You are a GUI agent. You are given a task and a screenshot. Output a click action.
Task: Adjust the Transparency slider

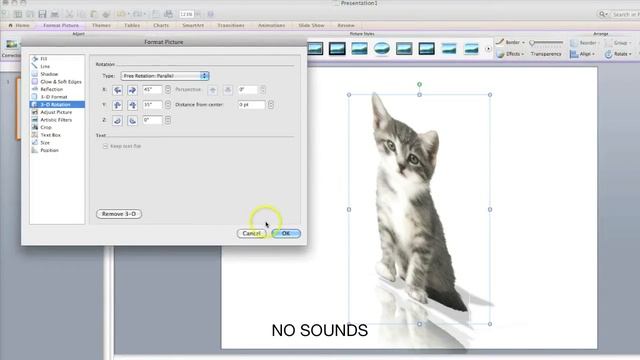[546, 42]
